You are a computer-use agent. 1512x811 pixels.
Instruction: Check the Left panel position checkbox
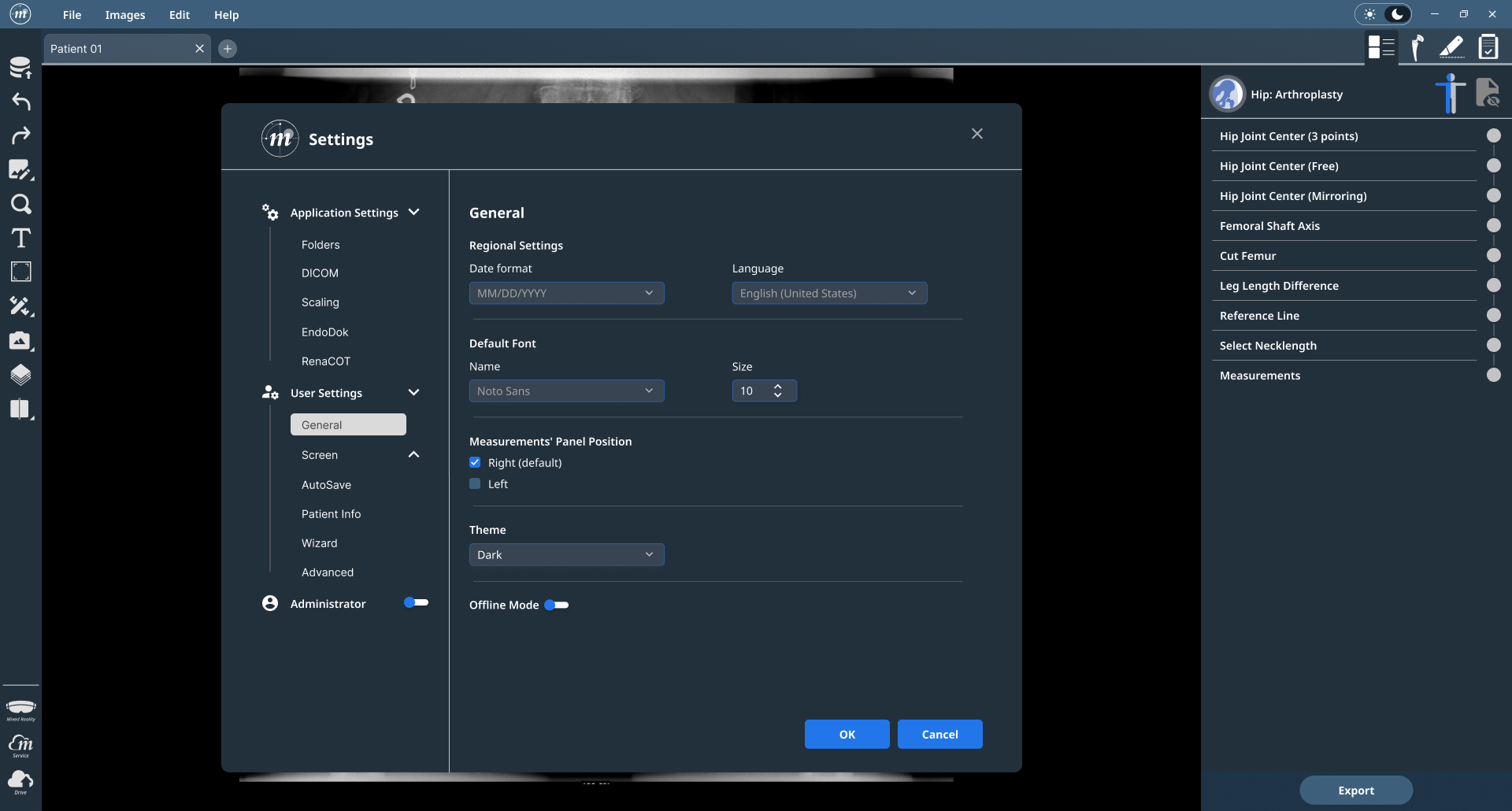(475, 484)
